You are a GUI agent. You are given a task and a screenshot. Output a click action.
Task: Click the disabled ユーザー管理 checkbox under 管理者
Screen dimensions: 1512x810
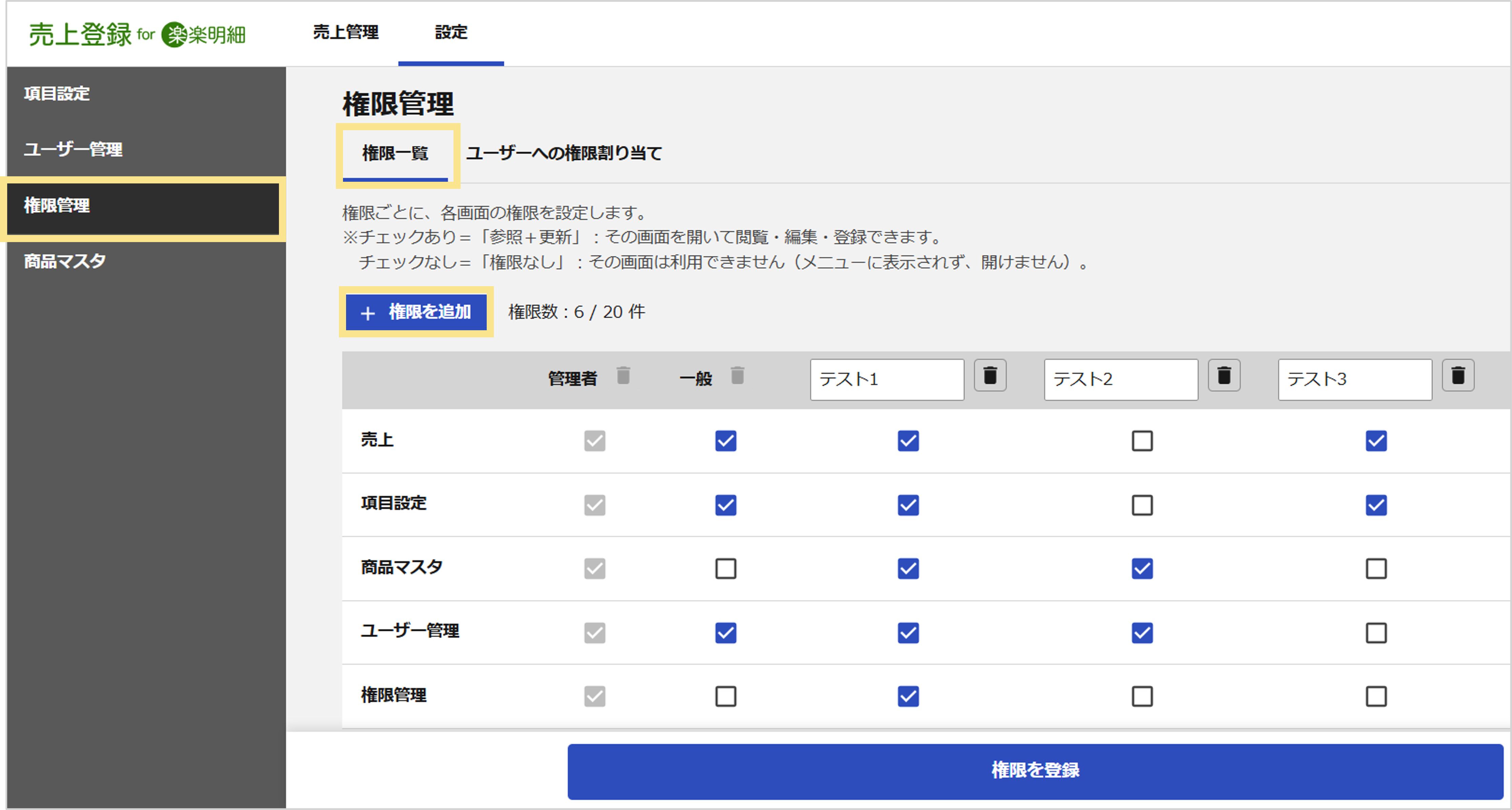[594, 633]
